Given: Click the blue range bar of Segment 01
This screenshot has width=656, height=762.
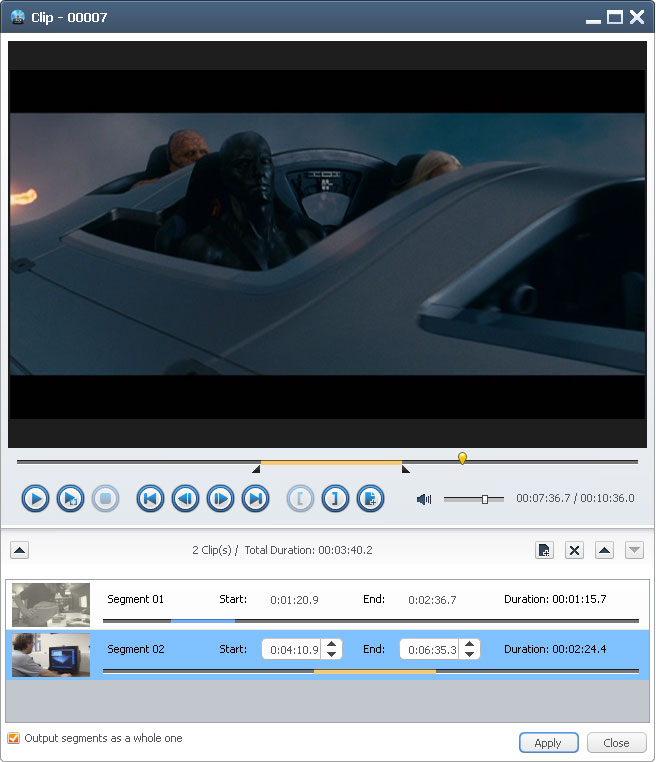Looking at the screenshot, I should tap(203, 621).
